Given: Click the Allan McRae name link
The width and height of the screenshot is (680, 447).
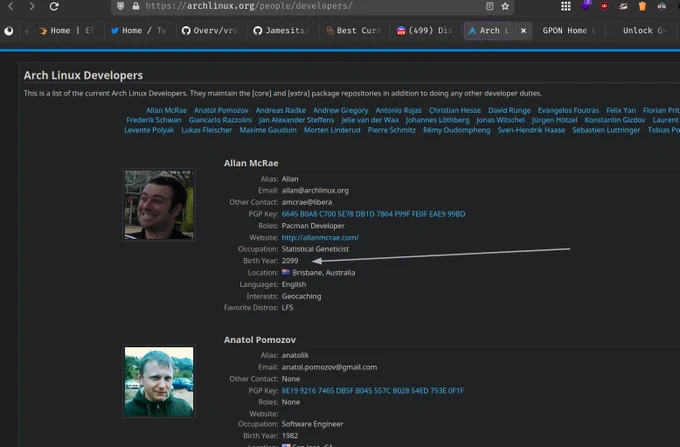Looking at the screenshot, I should [x=166, y=110].
